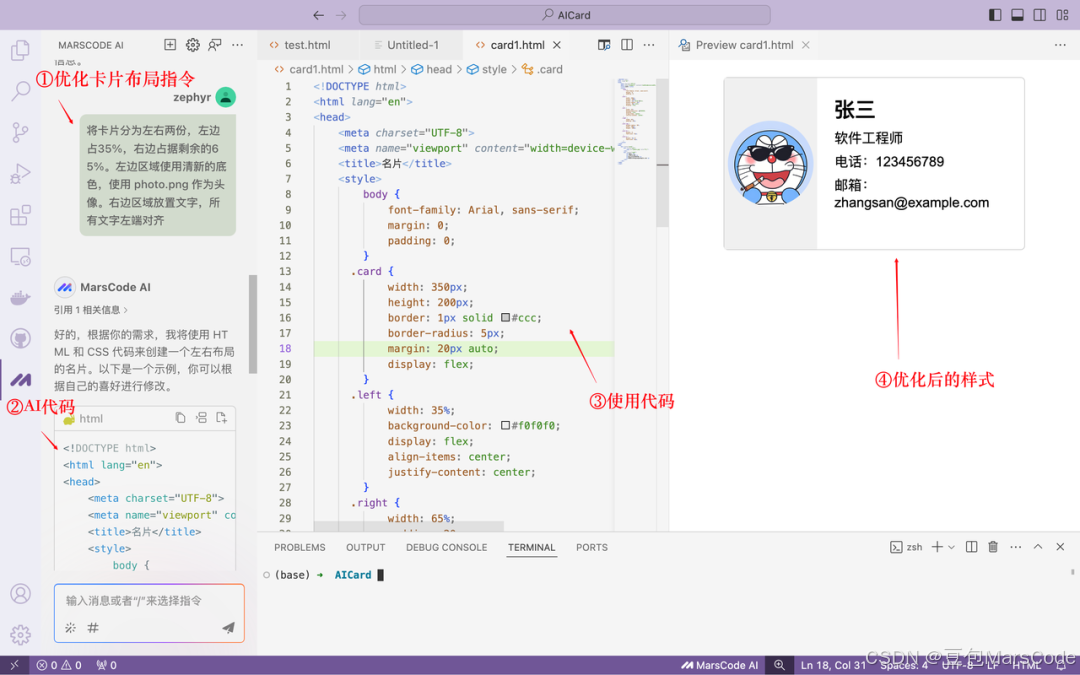
Task: Focus the chat message input field
Action: click(149, 601)
